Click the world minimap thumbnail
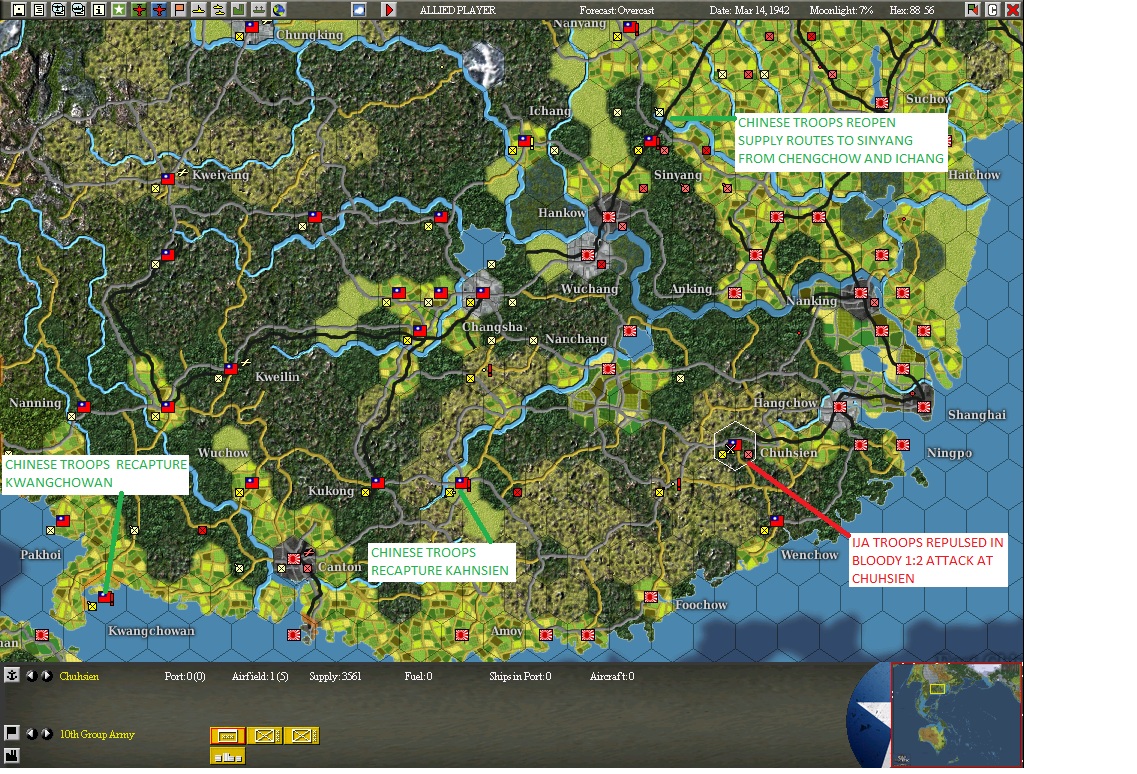The width and height of the screenshot is (1137, 774). 956,715
